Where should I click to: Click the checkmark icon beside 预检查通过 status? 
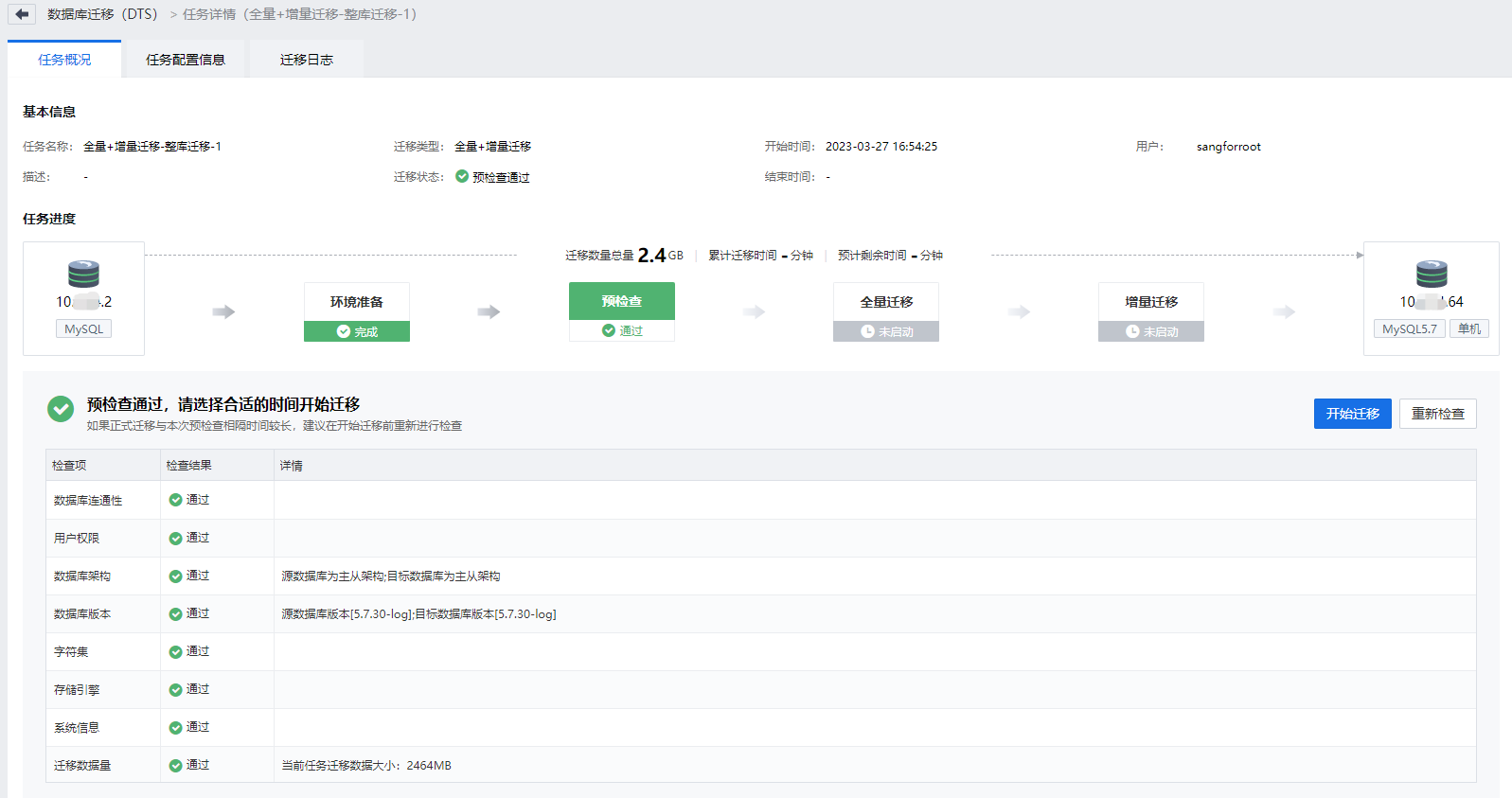click(462, 176)
